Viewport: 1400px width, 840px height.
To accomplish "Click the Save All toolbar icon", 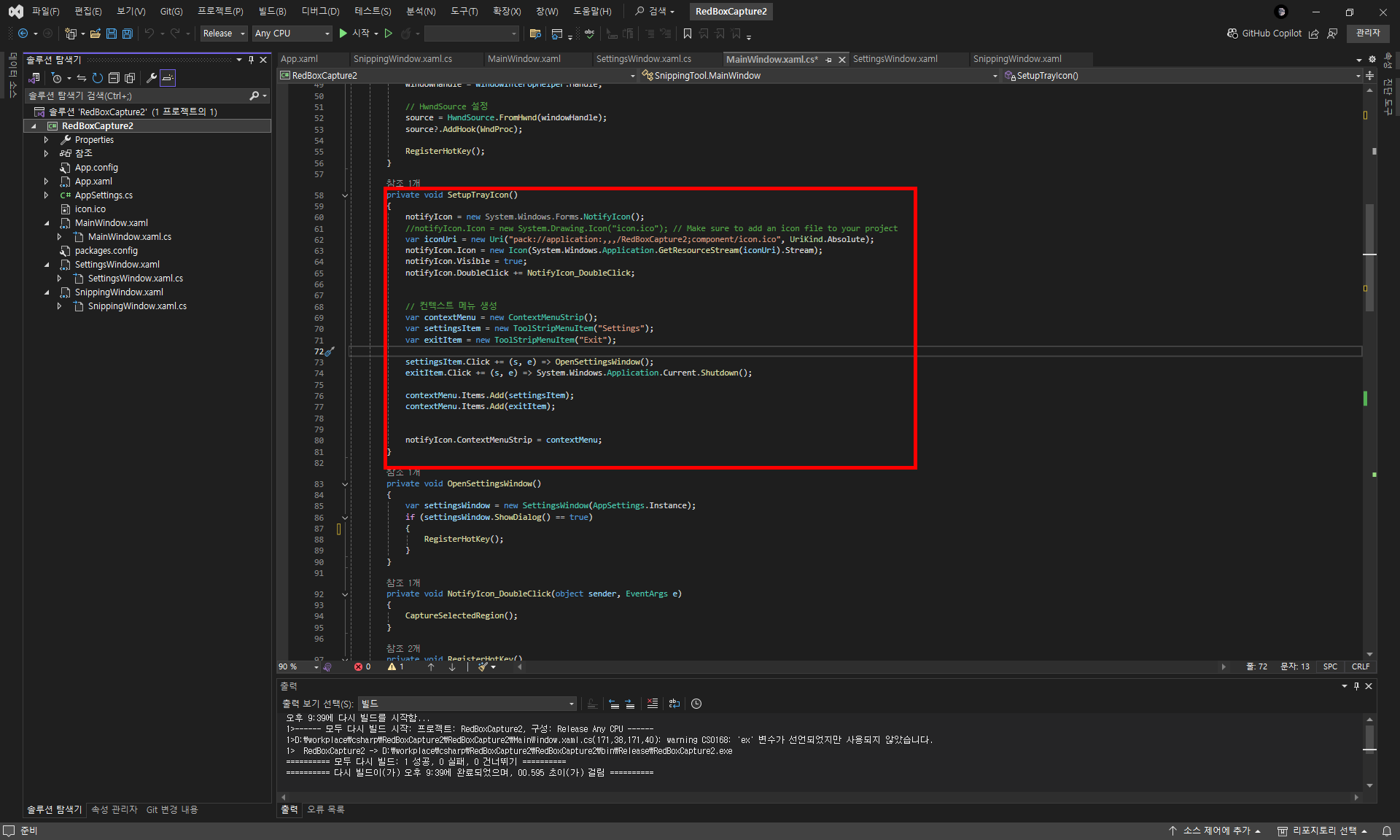I will tap(127, 34).
